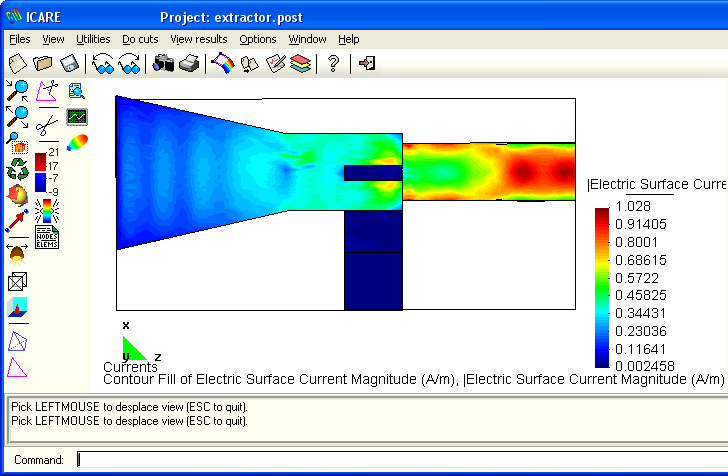Click the question mark help icon
728x476 pixels.
point(333,64)
